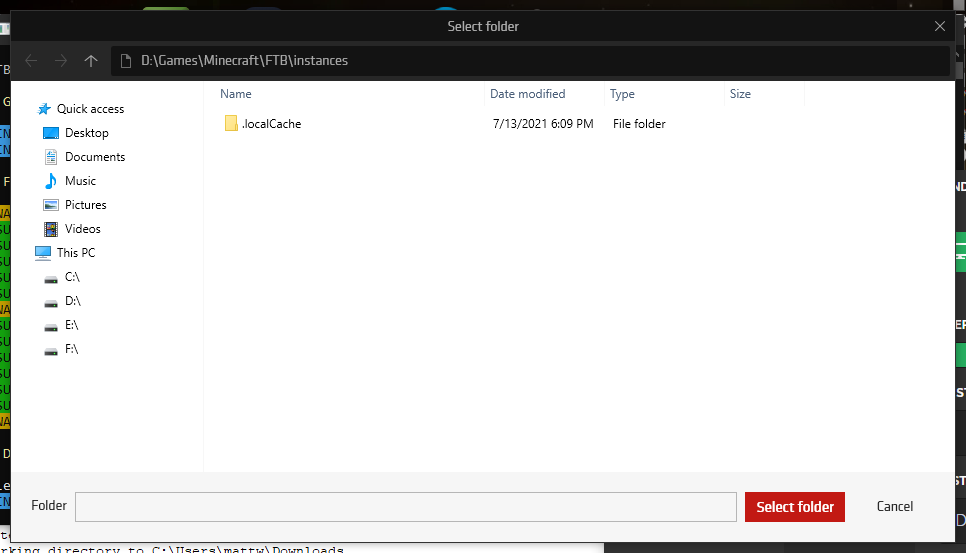Open the C:\ drive

pyautogui.click(x=72, y=277)
